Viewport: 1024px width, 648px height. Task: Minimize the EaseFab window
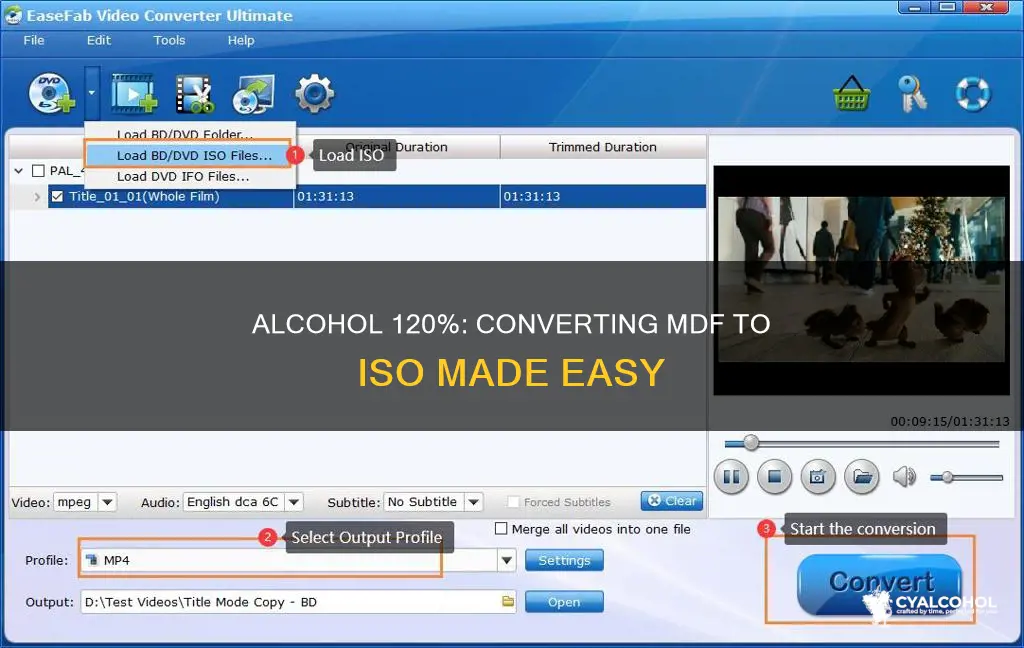914,8
